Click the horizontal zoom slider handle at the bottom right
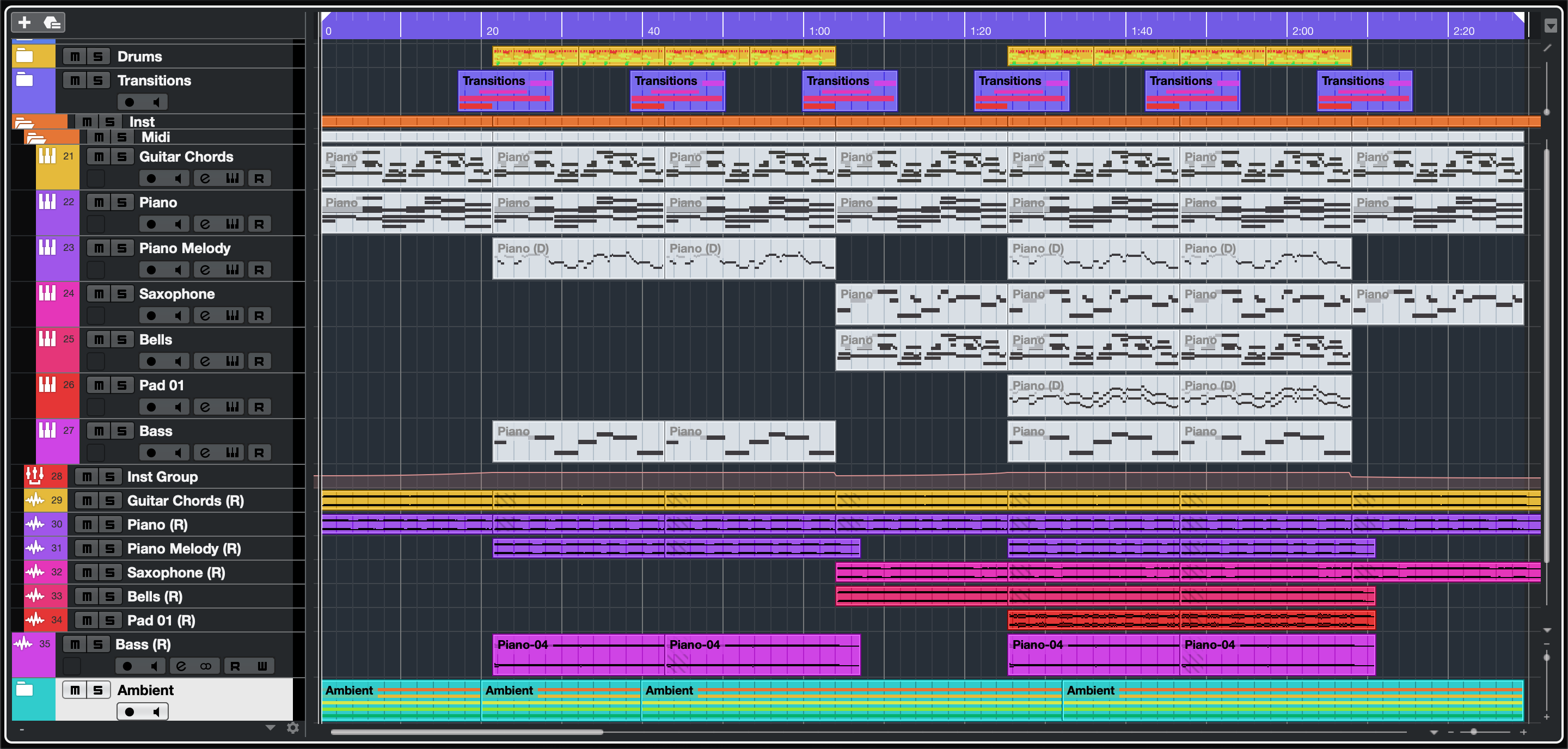This screenshot has width=1568, height=749. pyautogui.click(x=1473, y=732)
